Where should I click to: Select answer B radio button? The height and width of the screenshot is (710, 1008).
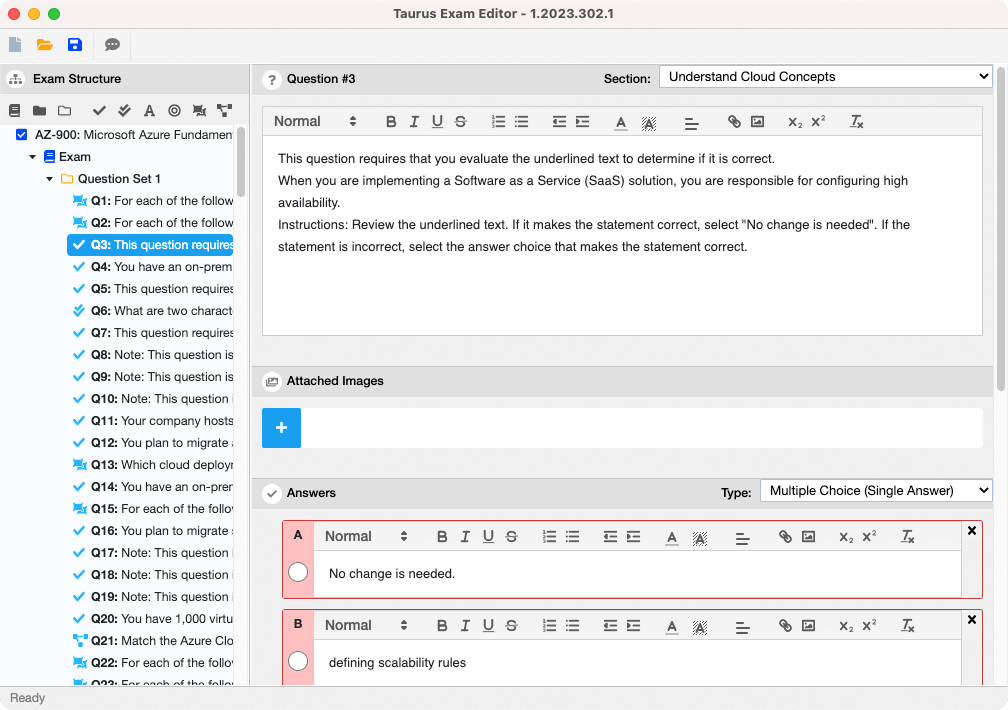coord(298,662)
